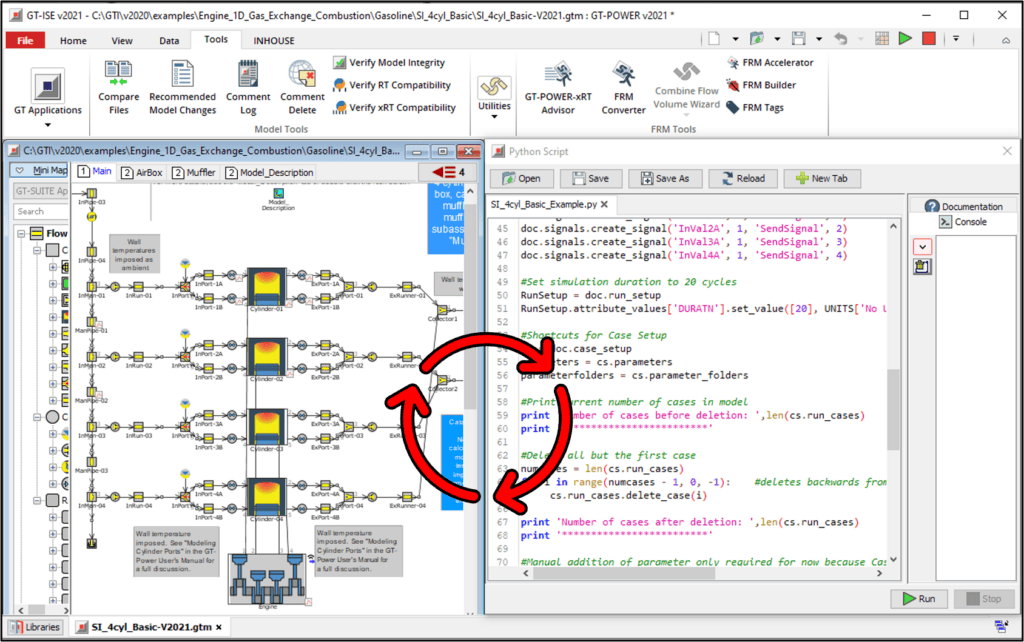
Task: Collapse the ribbon with the chevron
Action: [x=1006, y=40]
